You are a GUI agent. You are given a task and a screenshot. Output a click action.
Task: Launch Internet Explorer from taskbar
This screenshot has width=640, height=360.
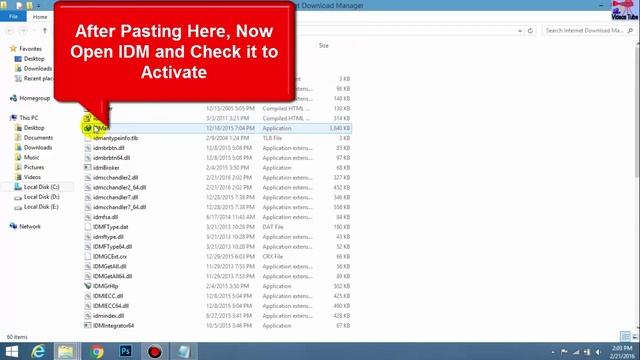click(x=38, y=351)
